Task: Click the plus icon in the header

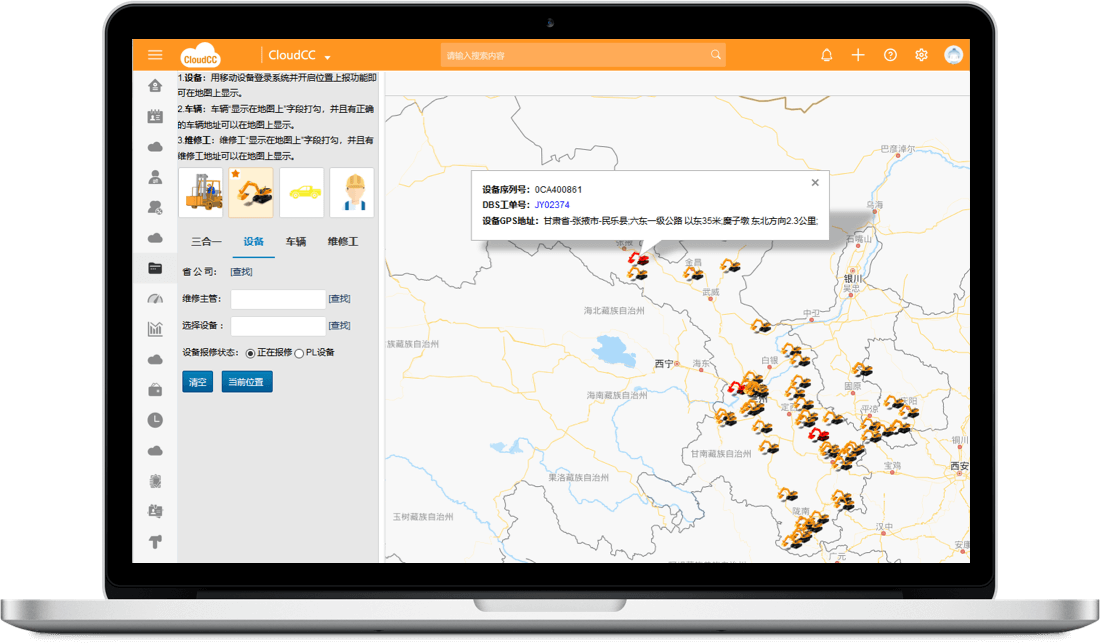Action: point(858,55)
